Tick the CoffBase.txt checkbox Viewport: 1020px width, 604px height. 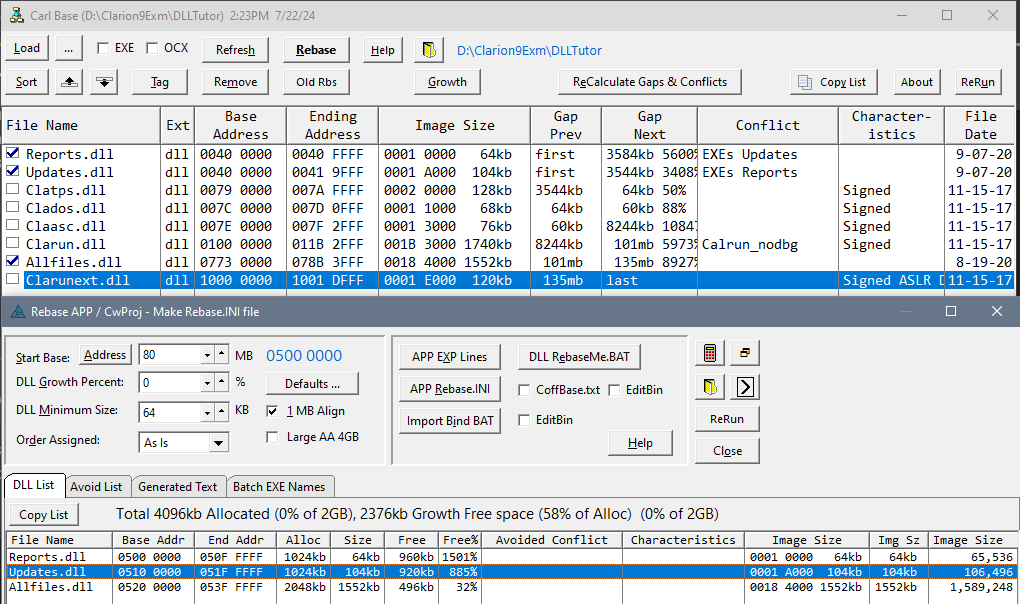click(x=525, y=390)
